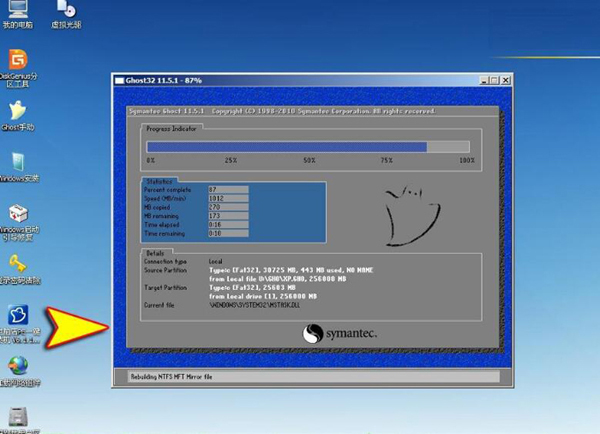Click the target 'from Local drive [1]' line

(x=263, y=296)
